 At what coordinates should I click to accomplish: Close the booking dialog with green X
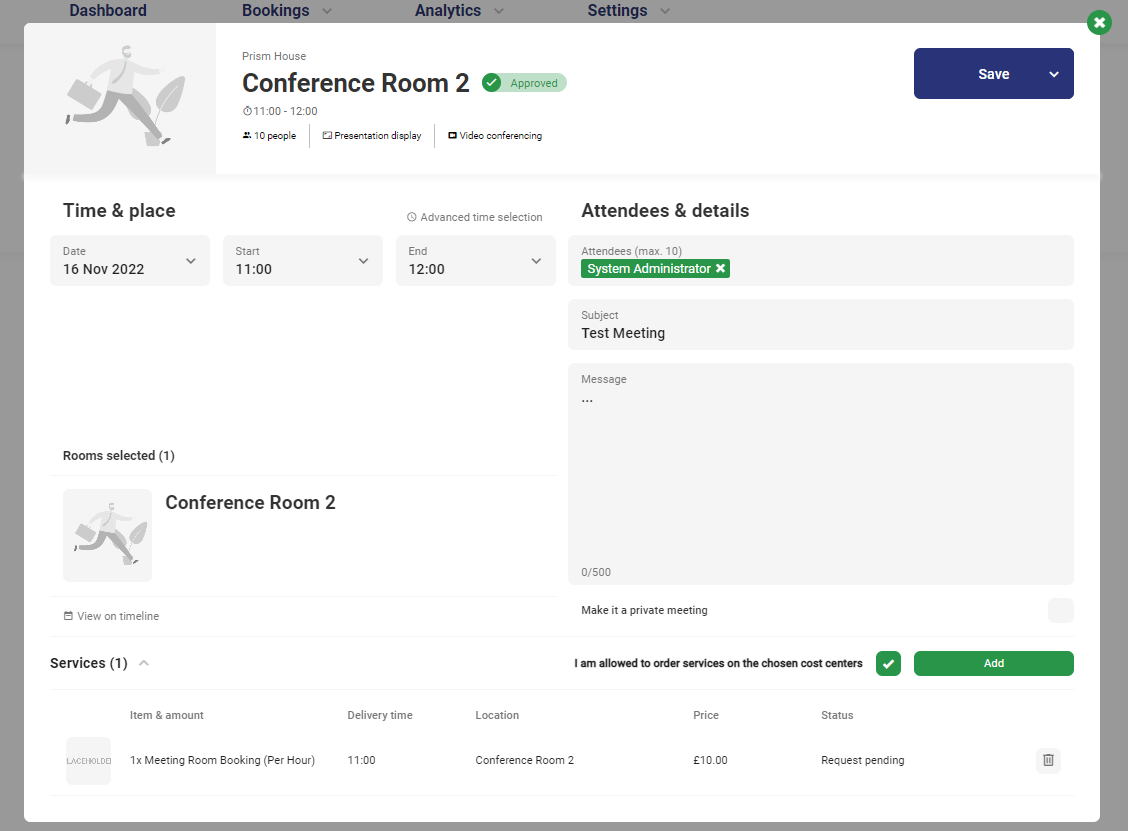click(1099, 22)
